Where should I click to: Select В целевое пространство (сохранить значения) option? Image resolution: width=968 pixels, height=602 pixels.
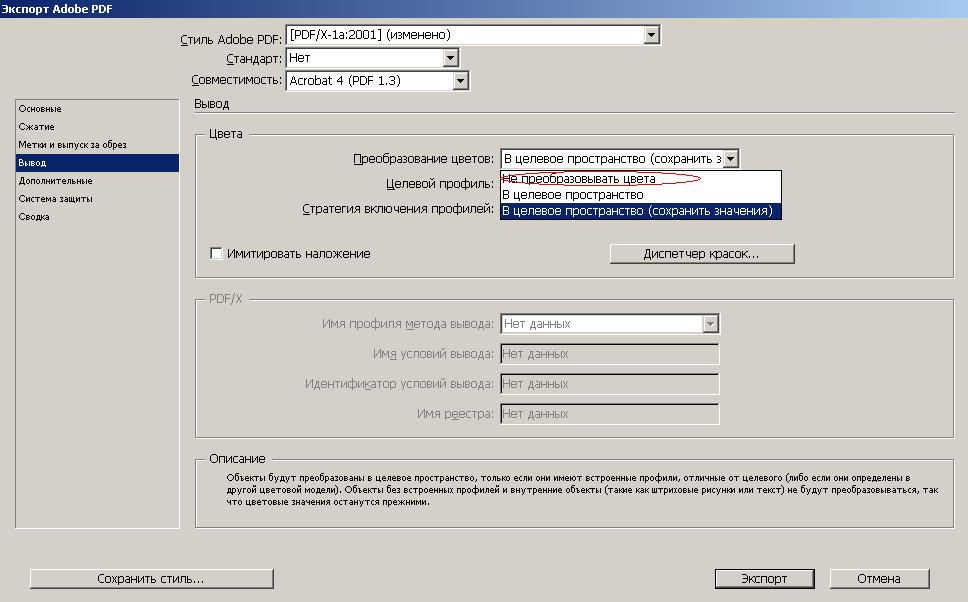coord(641,211)
